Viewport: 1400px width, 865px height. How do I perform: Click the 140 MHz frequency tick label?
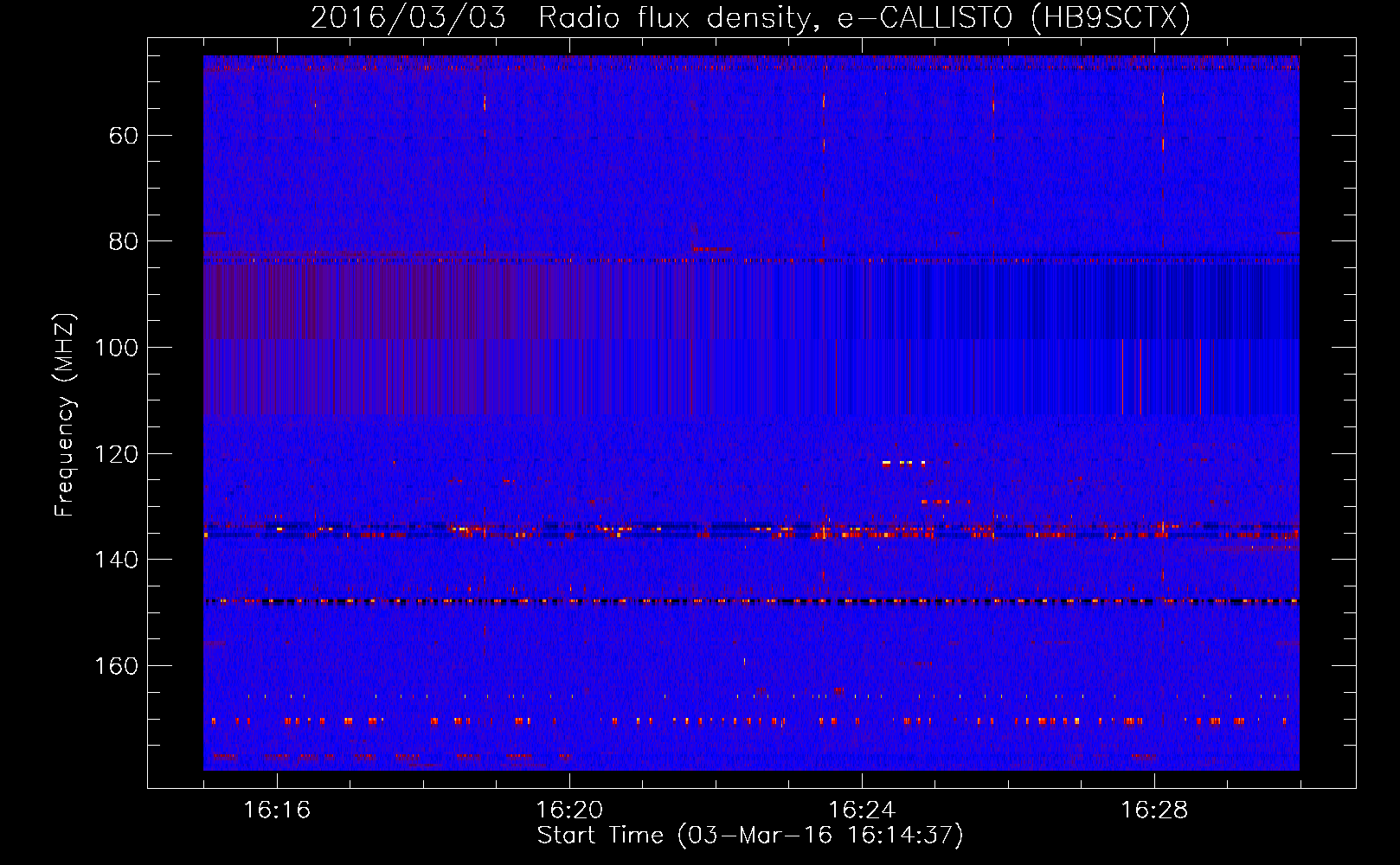116,560
